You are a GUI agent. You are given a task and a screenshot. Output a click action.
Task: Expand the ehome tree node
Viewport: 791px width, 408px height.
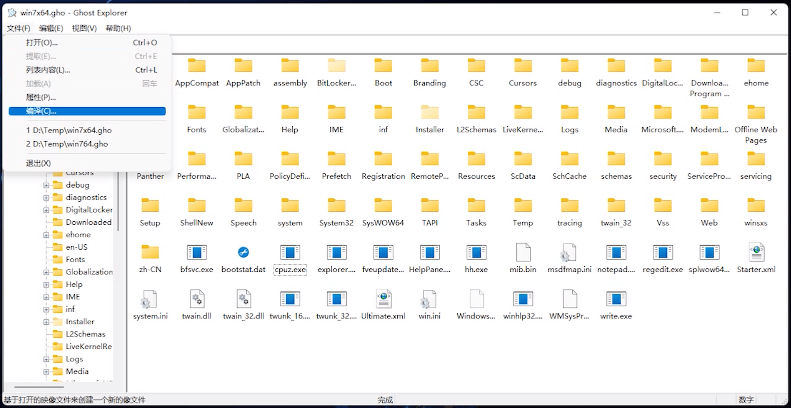tap(46, 235)
